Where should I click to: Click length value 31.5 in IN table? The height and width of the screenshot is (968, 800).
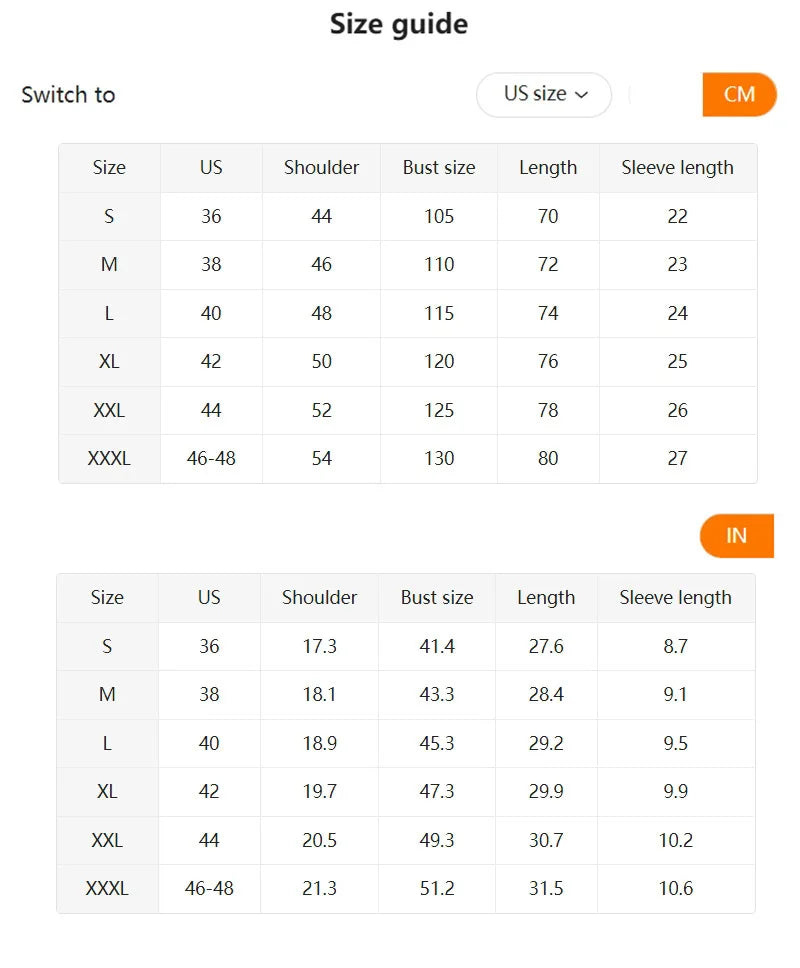pyautogui.click(x=545, y=888)
